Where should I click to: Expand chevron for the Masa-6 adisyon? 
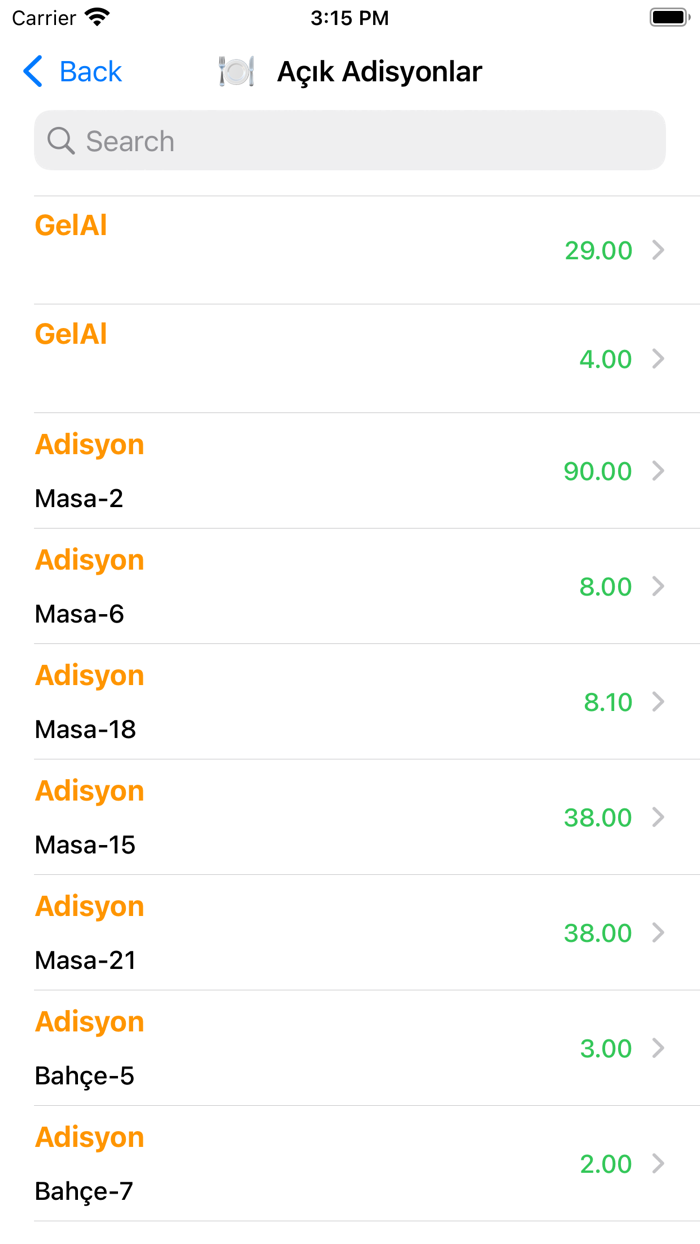point(658,586)
